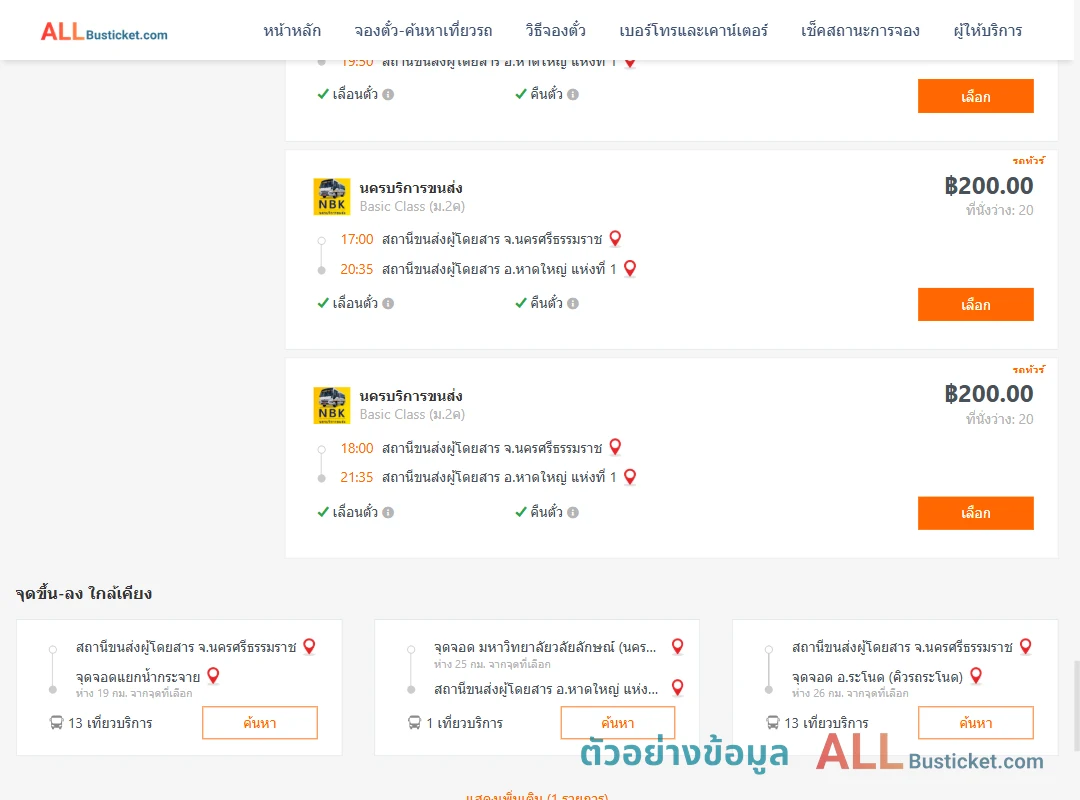Select the 17:00 trip with เลือก button
The height and width of the screenshot is (800, 1080).
975,305
